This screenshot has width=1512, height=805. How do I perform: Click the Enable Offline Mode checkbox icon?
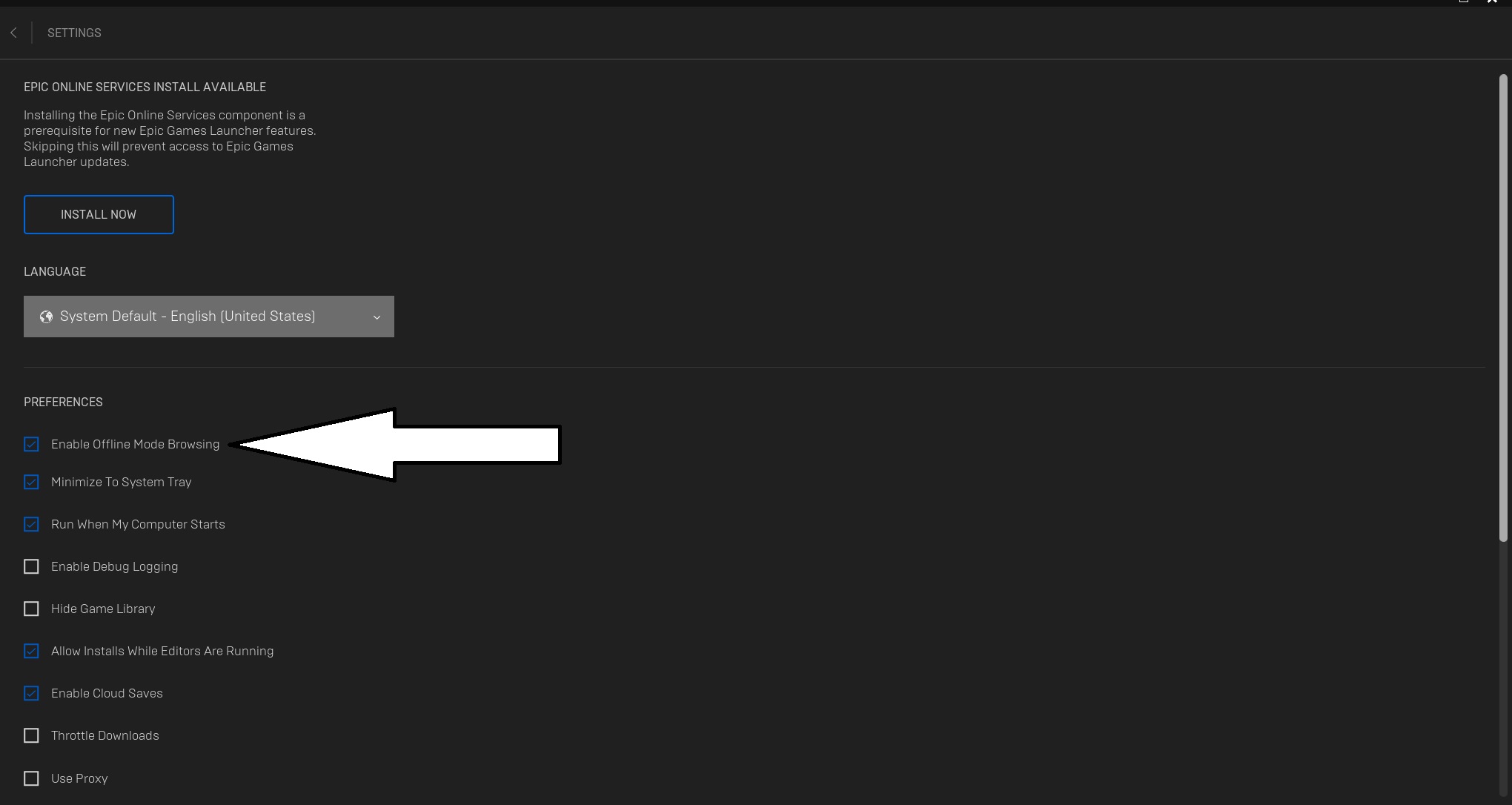[31, 445]
